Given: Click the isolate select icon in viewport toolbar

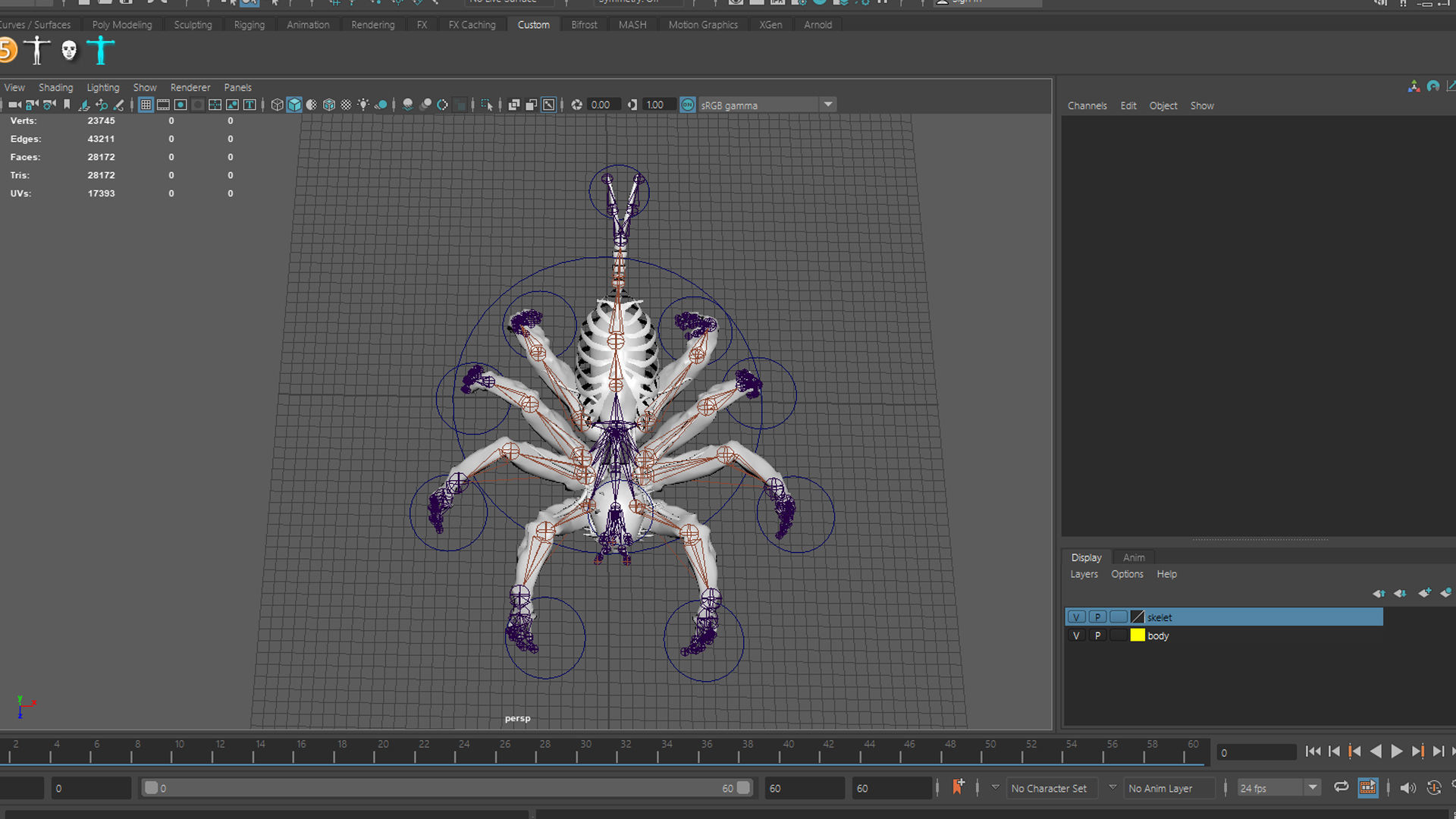Looking at the screenshot, I should tap(486, 105).
